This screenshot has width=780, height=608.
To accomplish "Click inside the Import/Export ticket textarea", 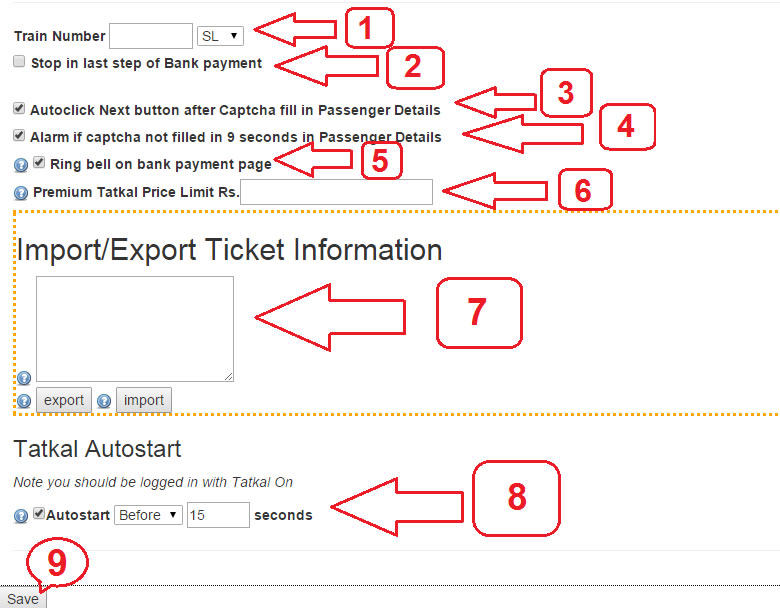I will (x=135, y=329).
